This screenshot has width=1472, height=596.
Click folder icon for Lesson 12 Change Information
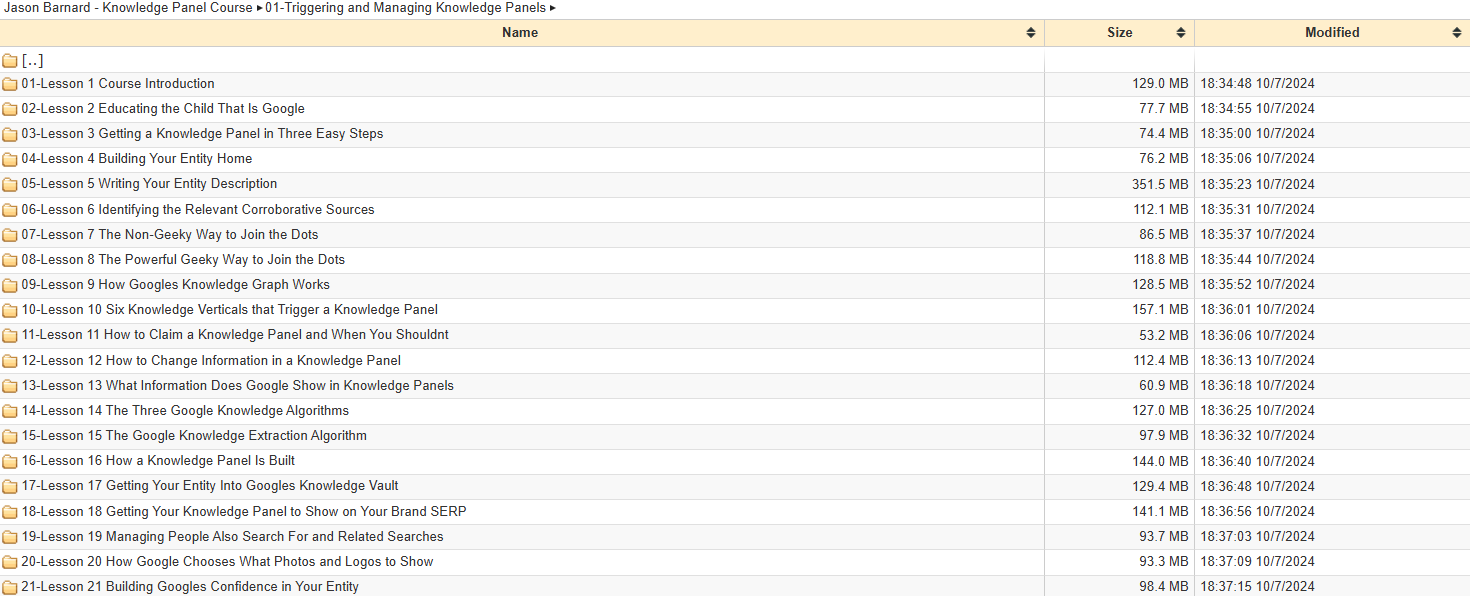click(x=10, y=361)
